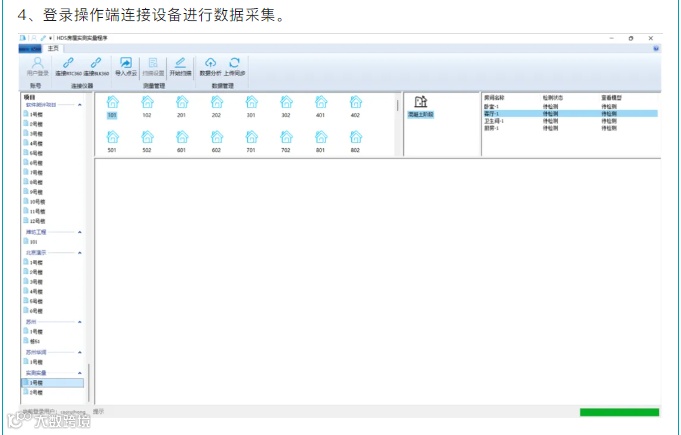Select 2号楼 under 实测实量 group
This screenshot has width=681, height=435.
point(33,392)
